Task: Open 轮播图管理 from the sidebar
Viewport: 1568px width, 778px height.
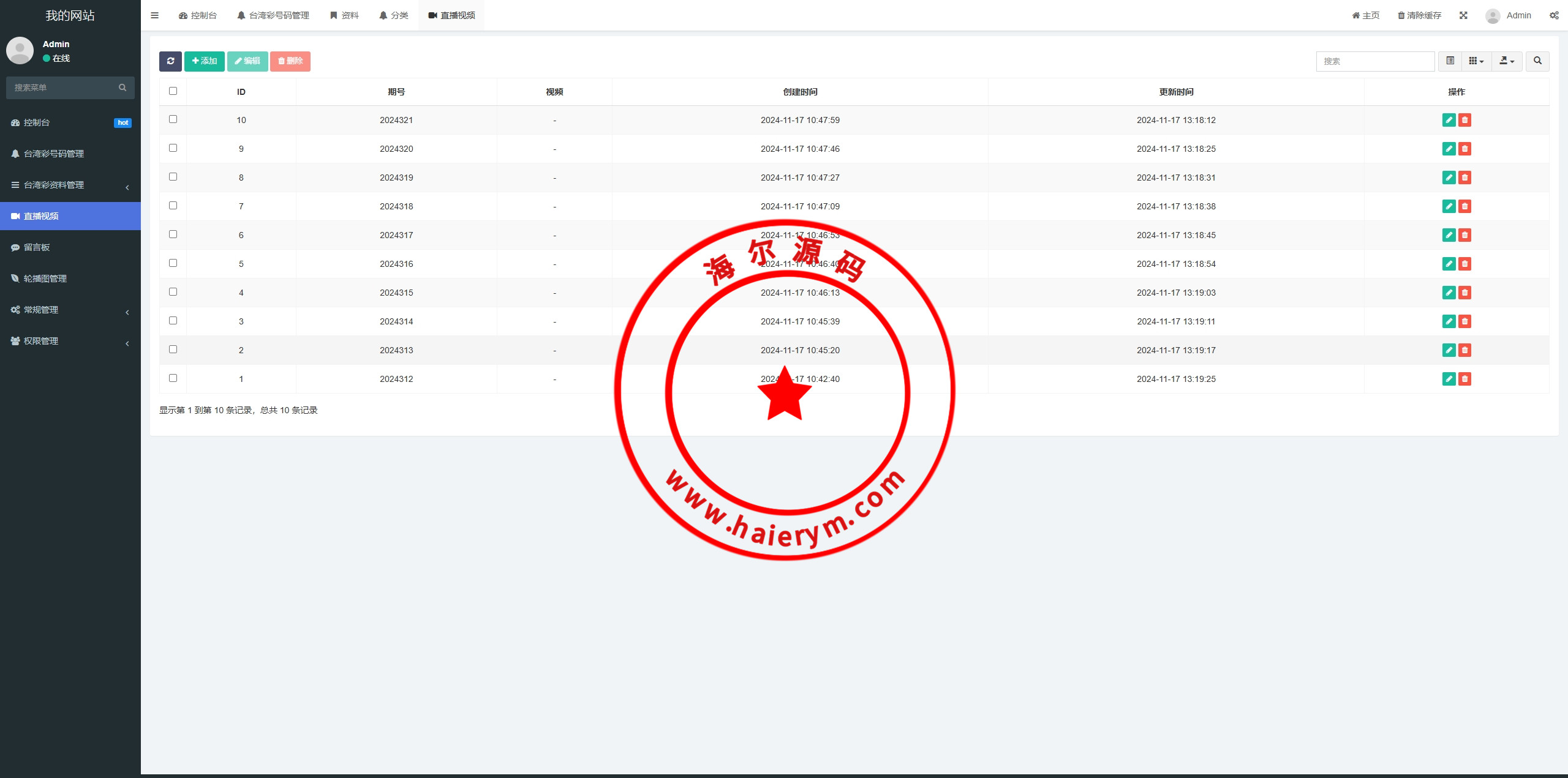Action: tap(70, 279)
